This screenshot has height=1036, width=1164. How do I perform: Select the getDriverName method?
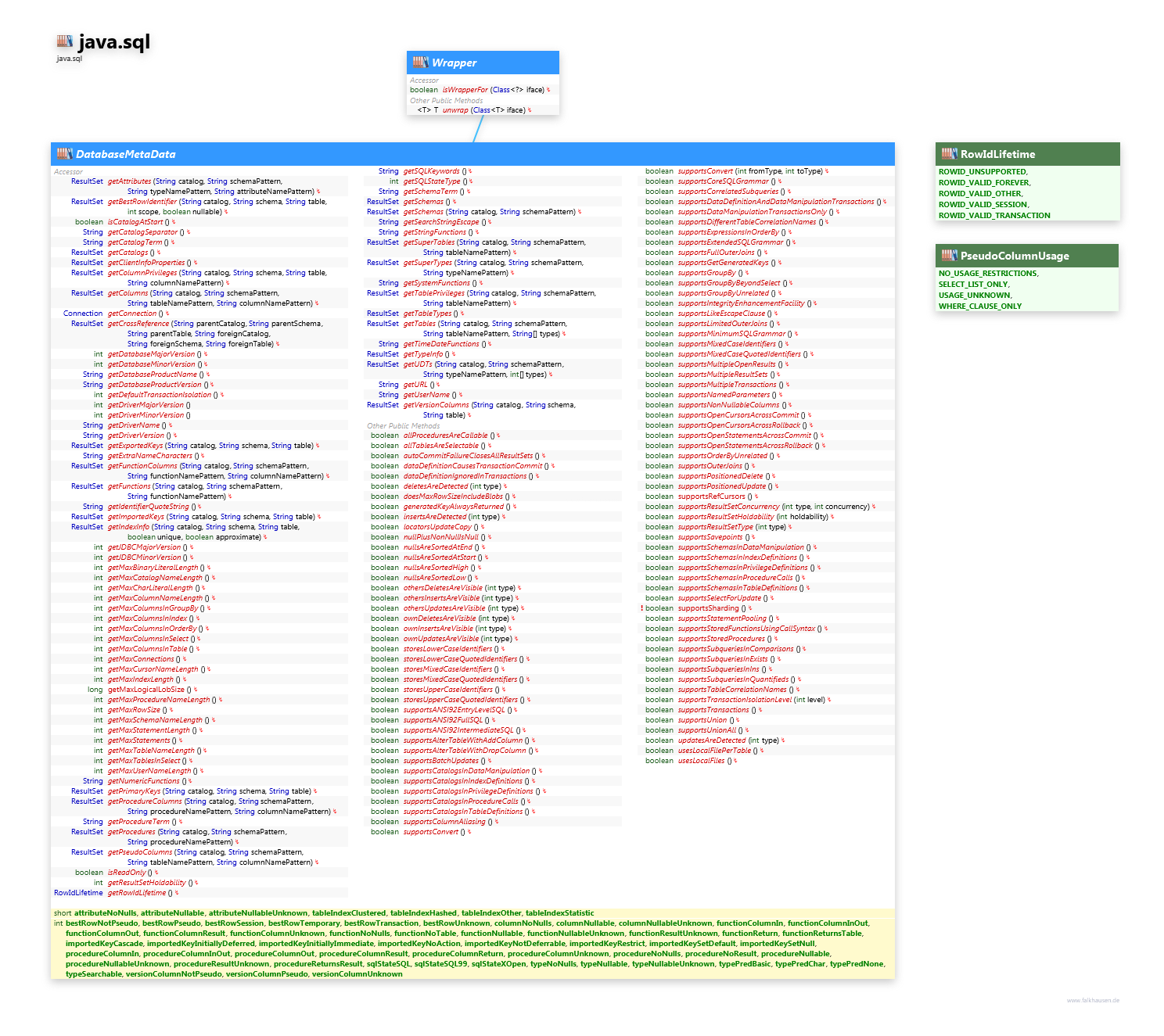133,425
